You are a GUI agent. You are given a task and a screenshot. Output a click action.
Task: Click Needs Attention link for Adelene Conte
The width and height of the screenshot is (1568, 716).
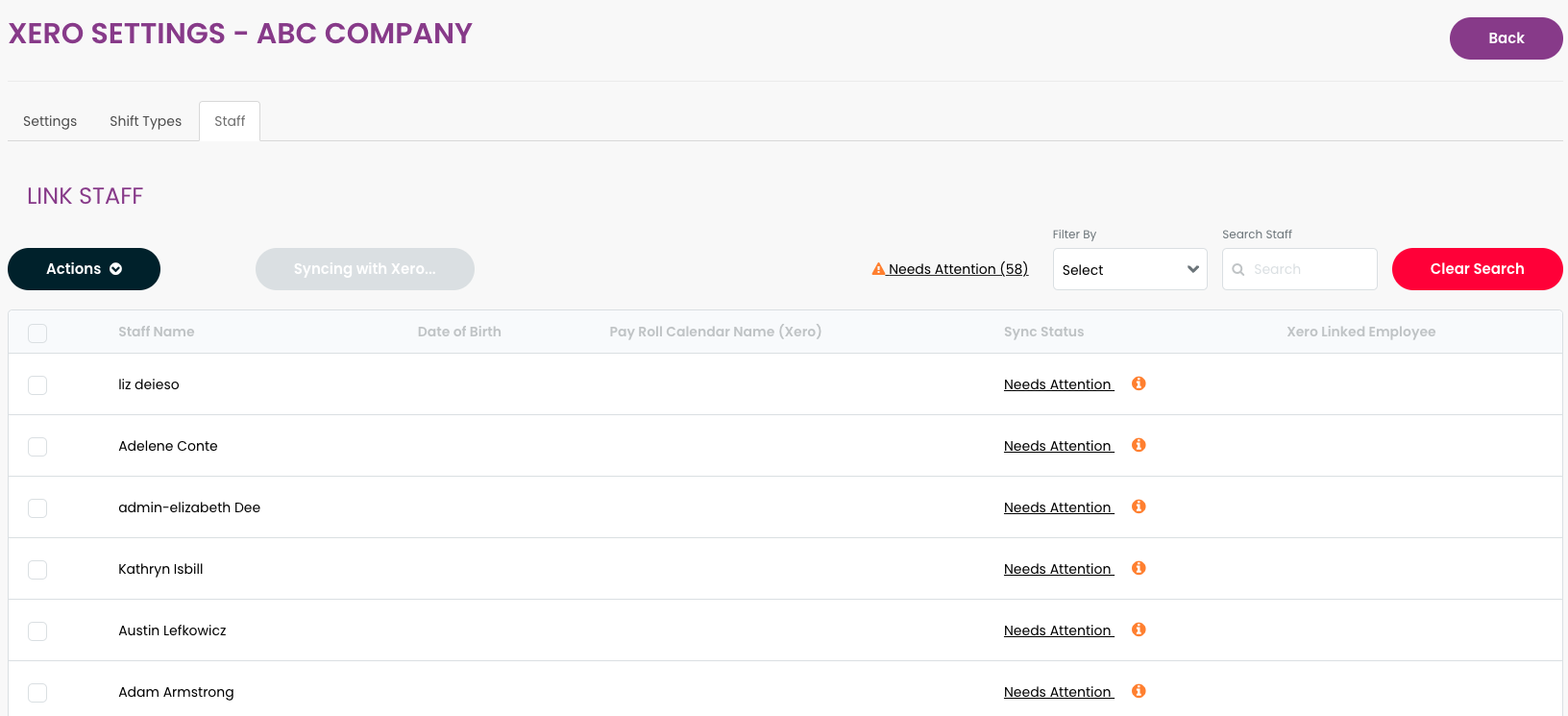point(1059,446)
